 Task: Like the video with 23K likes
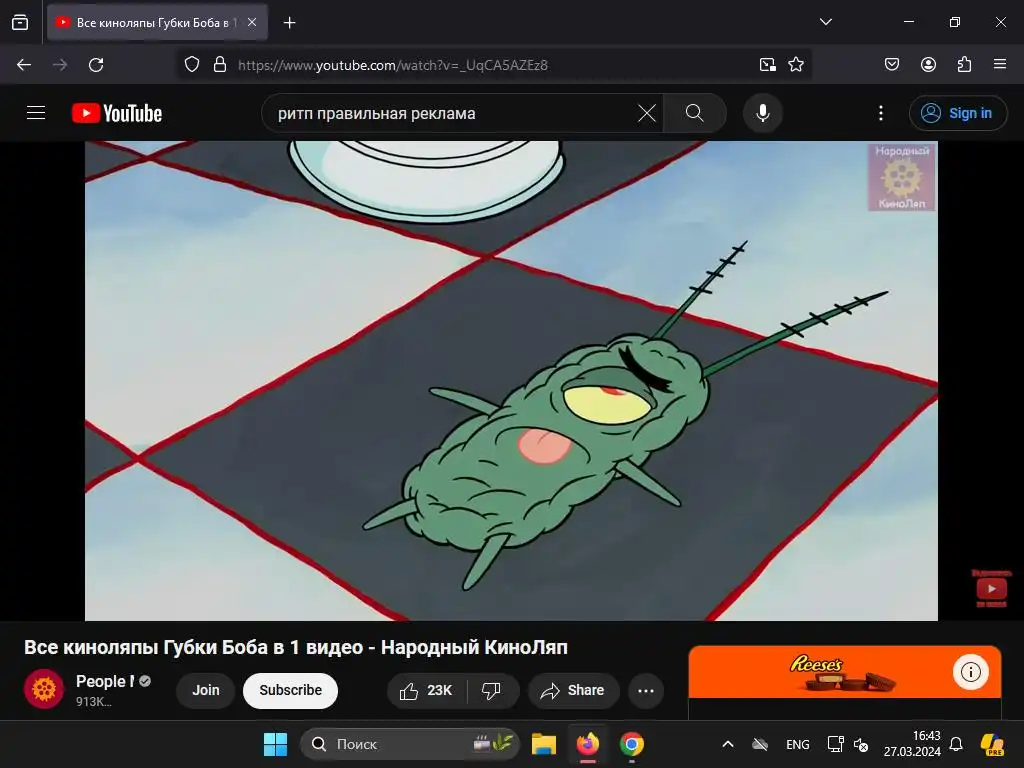click(427, 690)
